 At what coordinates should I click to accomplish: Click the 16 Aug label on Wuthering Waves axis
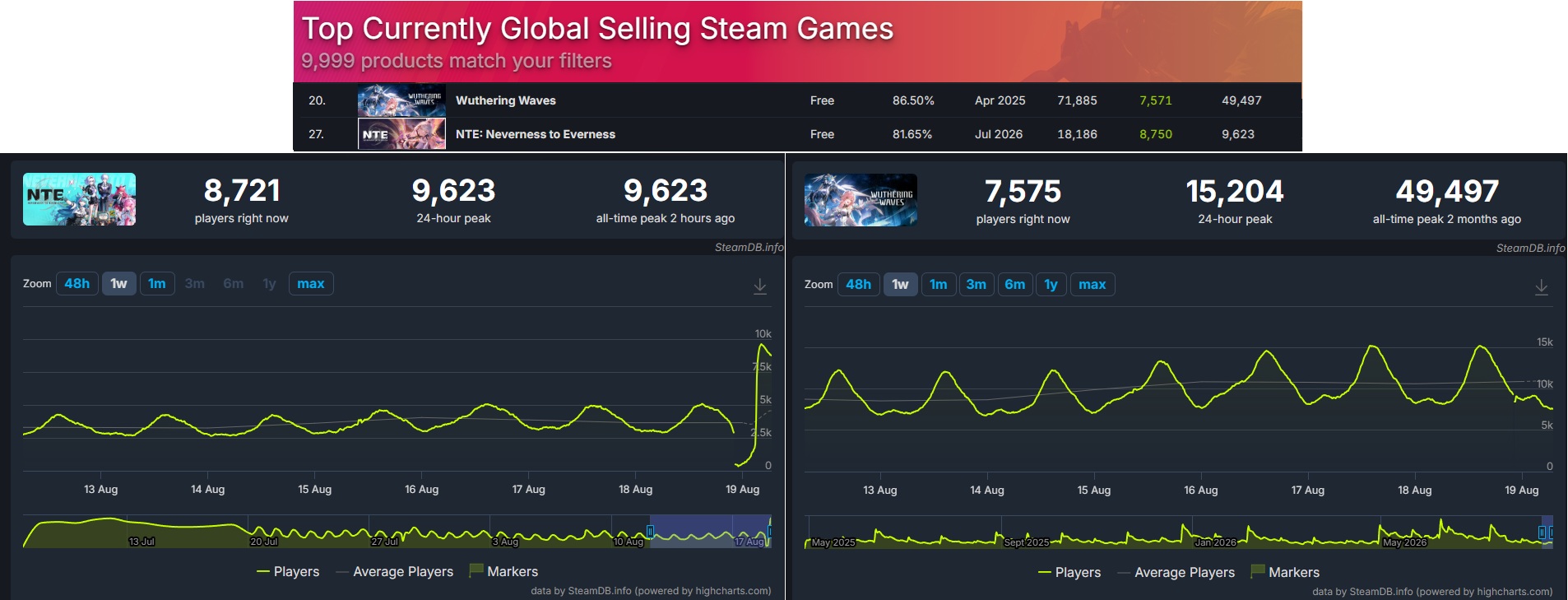1200,490
